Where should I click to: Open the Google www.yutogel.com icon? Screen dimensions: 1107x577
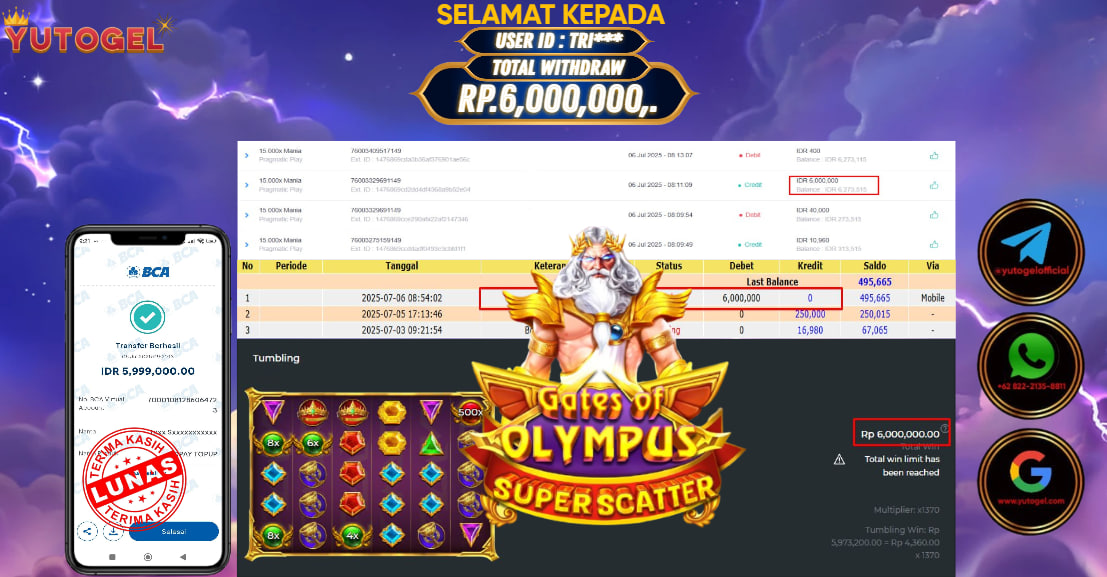[1031, 481]
